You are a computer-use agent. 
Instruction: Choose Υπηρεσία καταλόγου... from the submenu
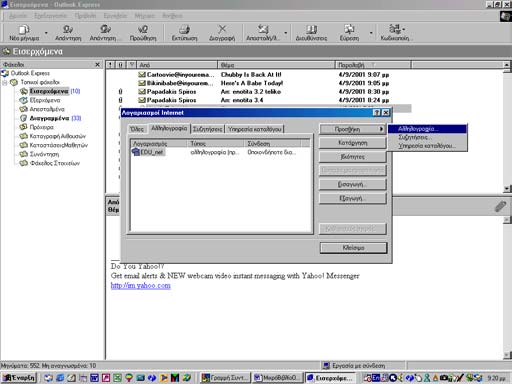(427, 146)
